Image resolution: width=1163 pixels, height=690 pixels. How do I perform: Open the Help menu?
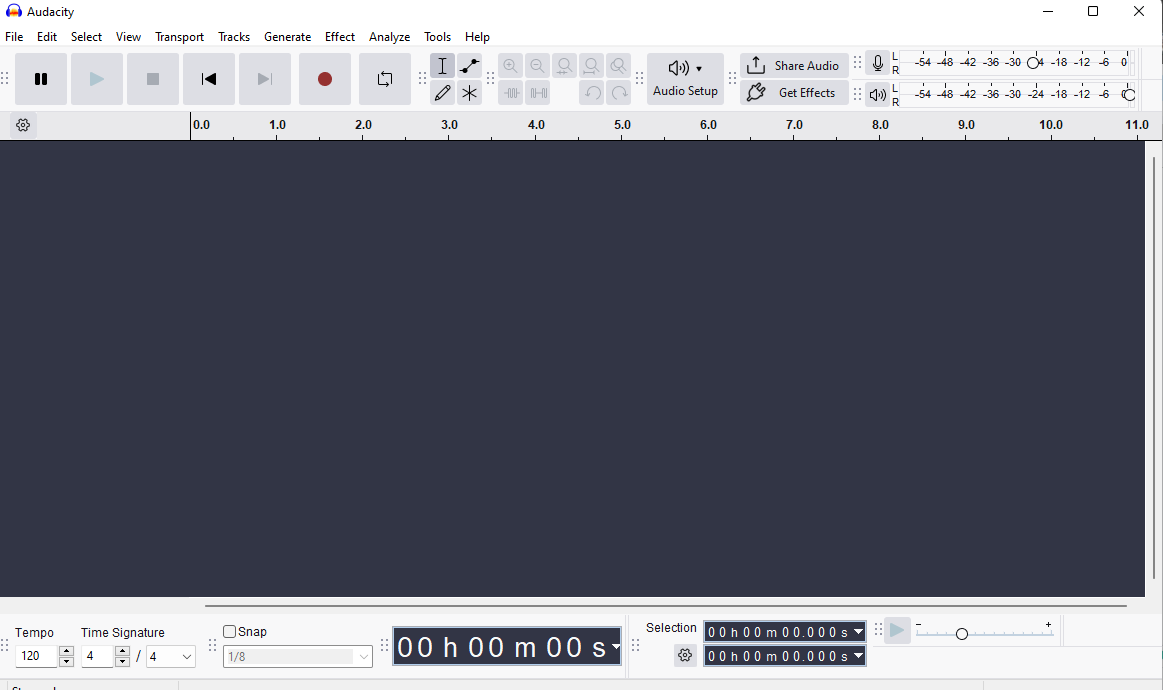coord(477,36)
